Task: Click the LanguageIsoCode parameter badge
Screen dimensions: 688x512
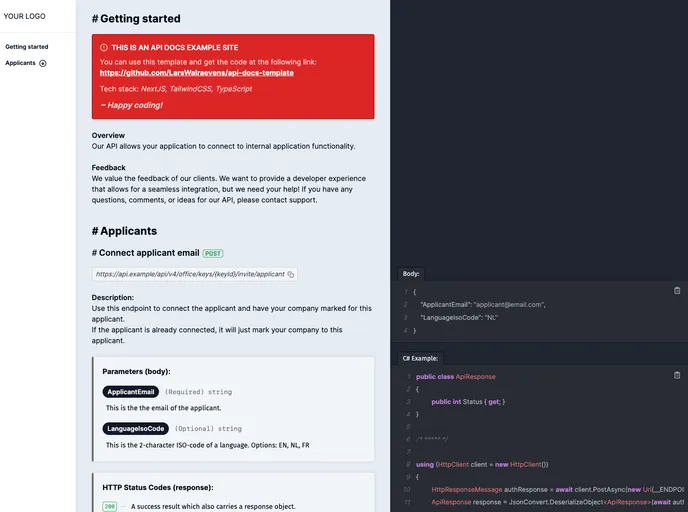Action: coord(134,428)
